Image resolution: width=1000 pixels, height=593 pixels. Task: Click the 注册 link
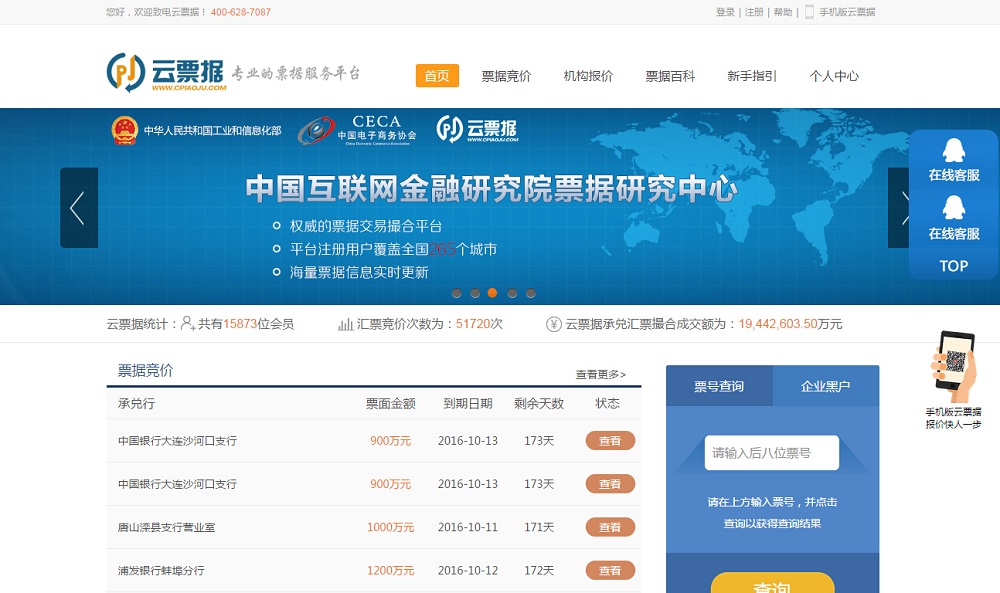click(x=754, y=12)
